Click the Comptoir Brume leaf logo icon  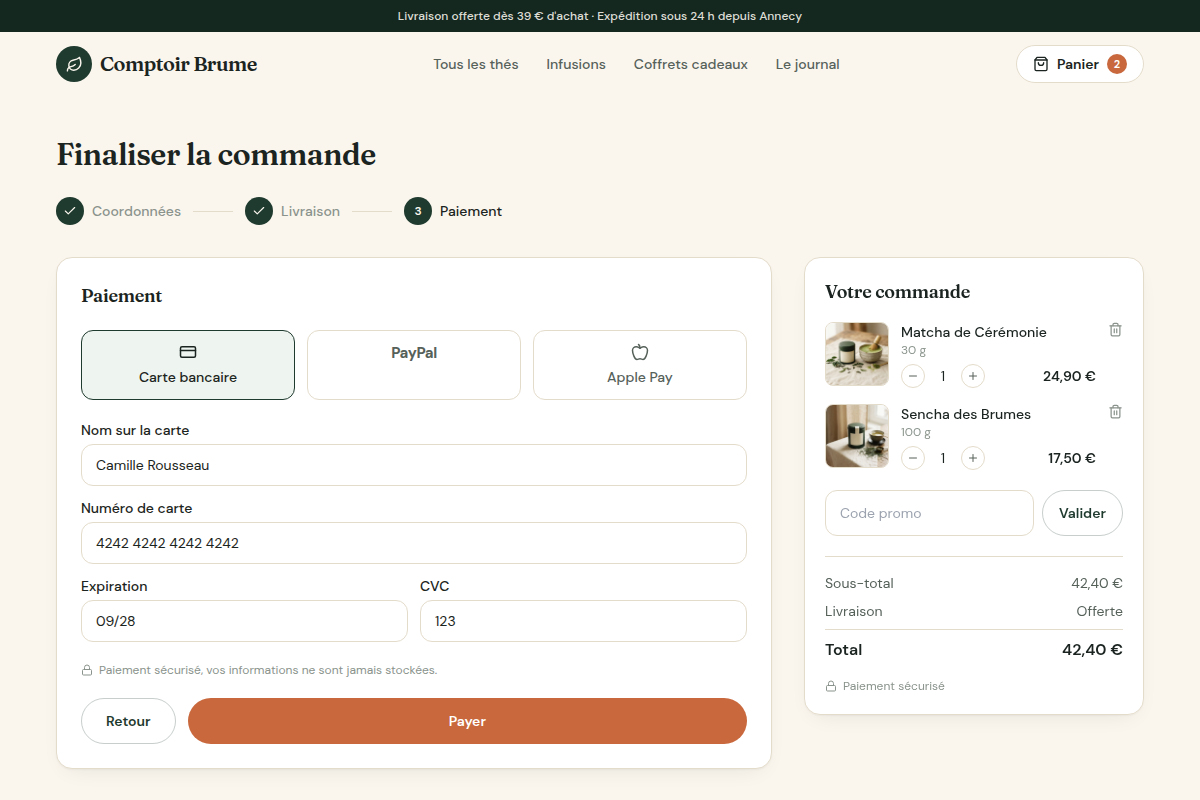tap(74, 64)
